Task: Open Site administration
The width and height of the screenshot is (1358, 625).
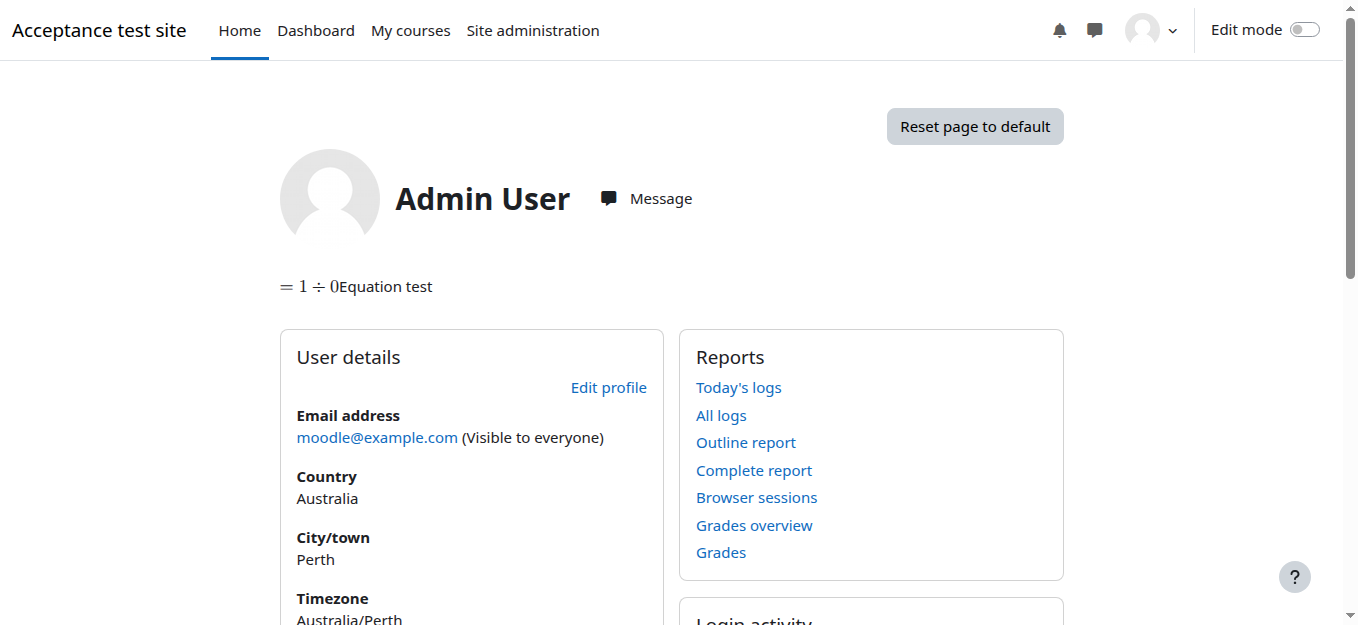Action: (533, 31)
